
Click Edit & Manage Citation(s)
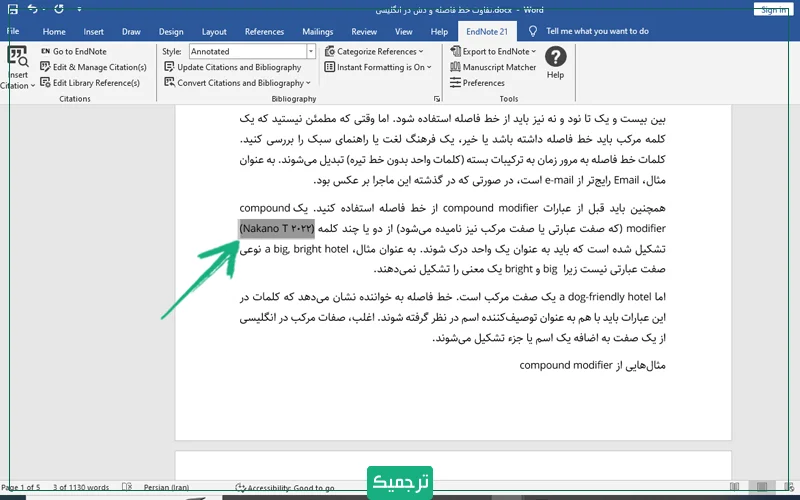[x=93, y=67]
